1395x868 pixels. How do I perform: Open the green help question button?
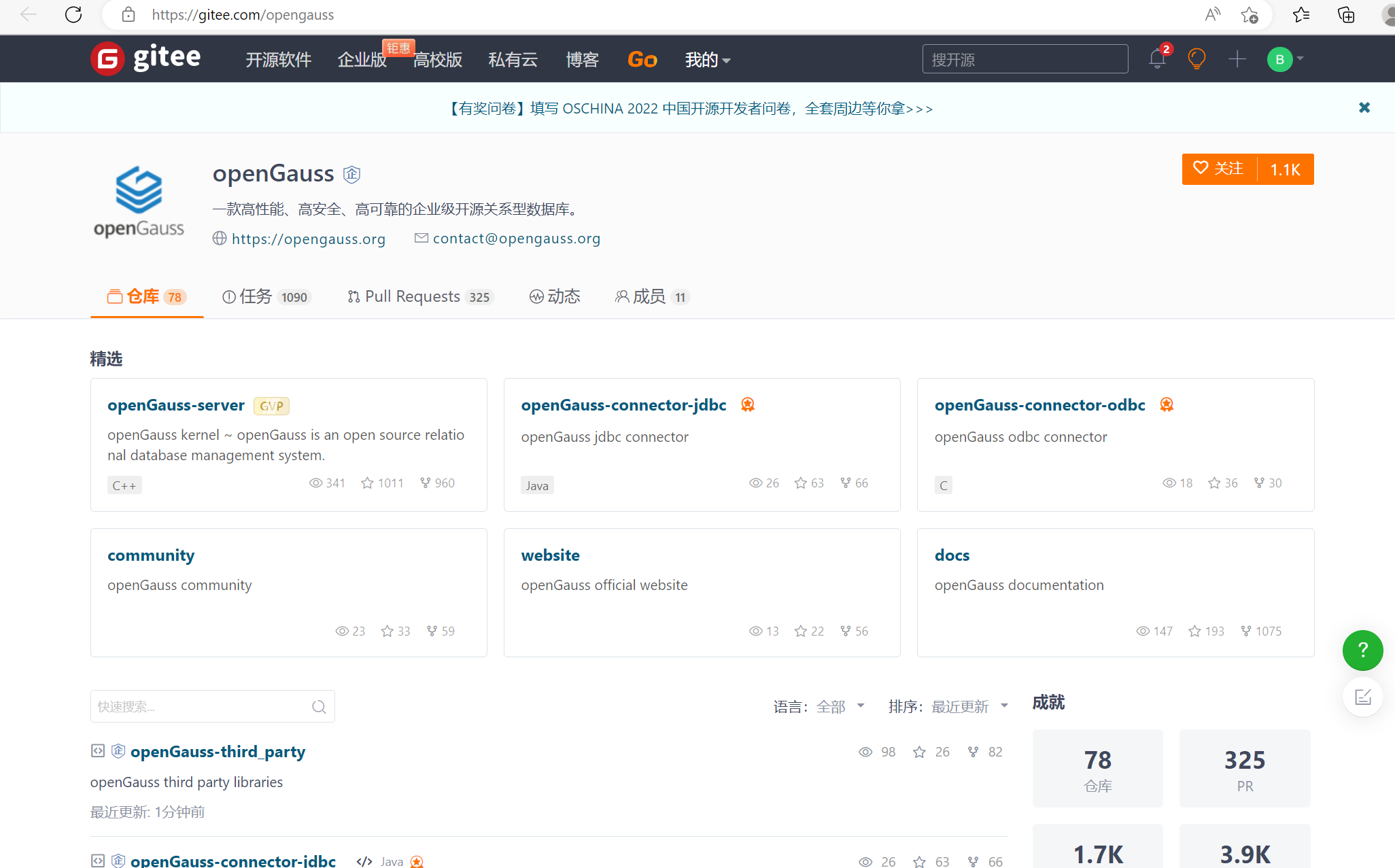click(1362, 650)
